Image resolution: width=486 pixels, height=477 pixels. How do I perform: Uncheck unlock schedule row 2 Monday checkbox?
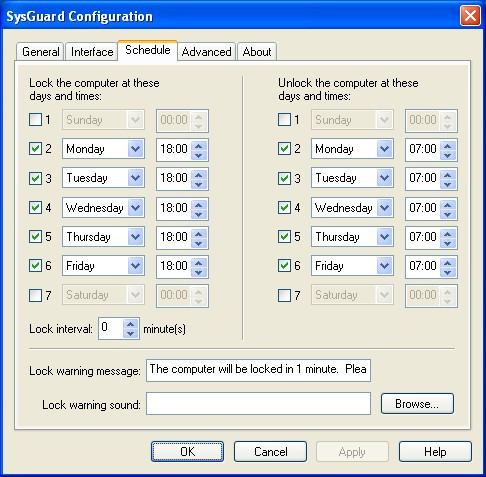[x=284, y=149]
